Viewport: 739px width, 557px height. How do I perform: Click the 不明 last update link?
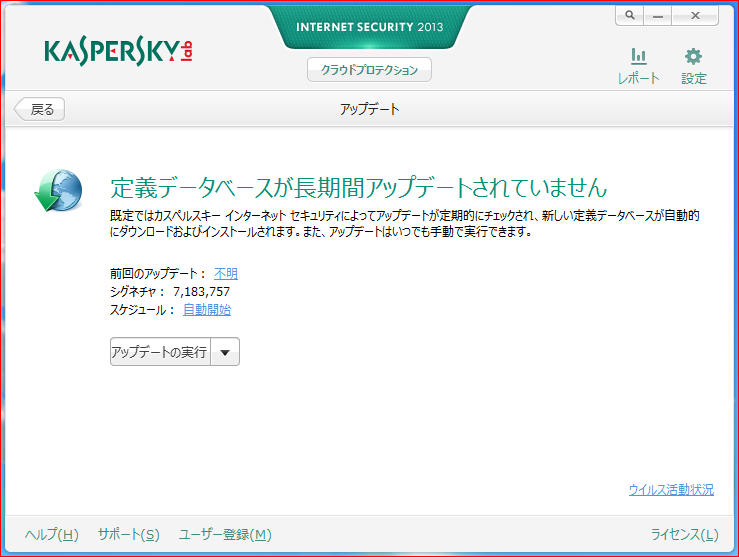pos(226,273)
